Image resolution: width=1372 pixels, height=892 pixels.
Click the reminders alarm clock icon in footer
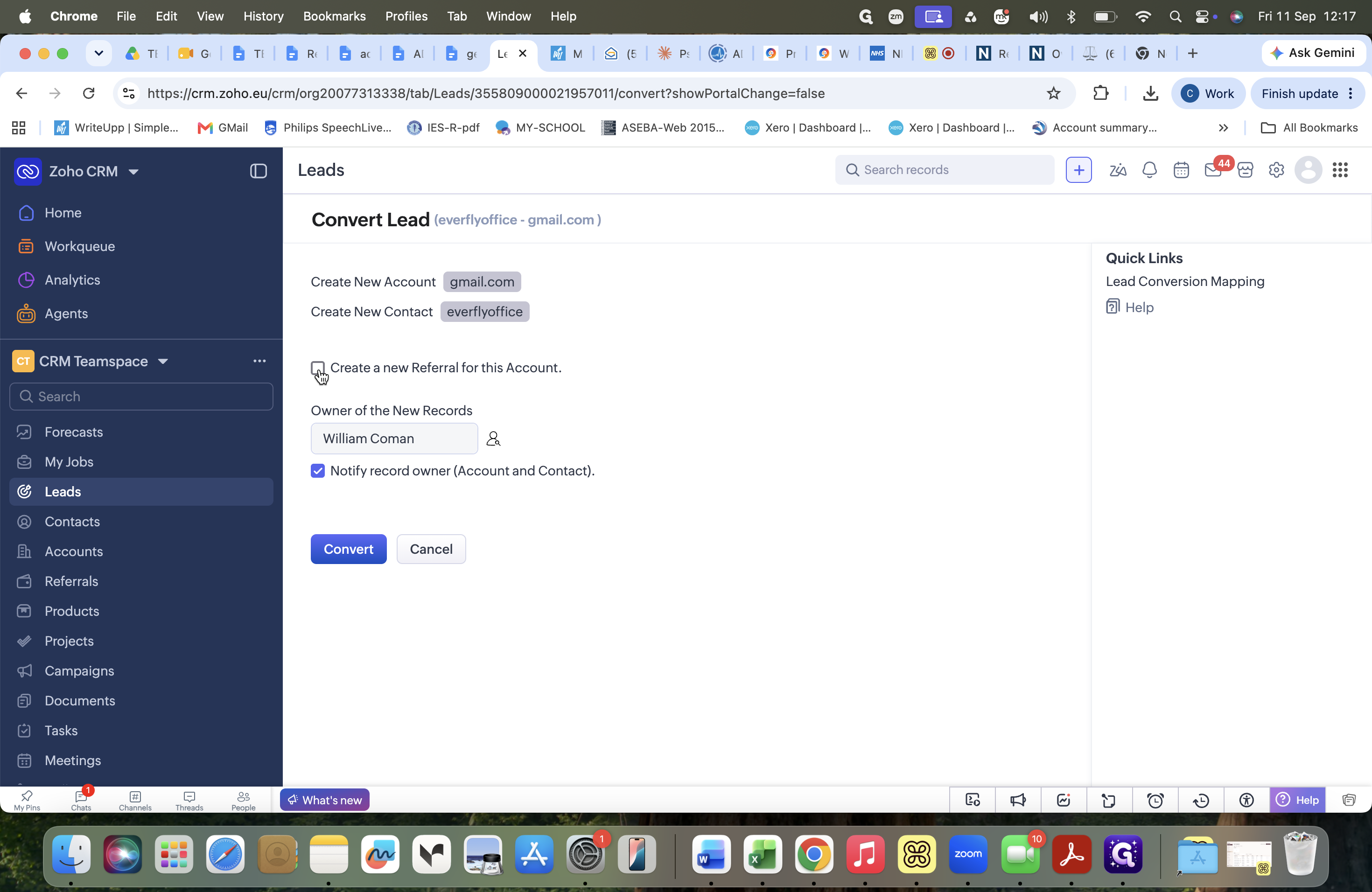1155,800
